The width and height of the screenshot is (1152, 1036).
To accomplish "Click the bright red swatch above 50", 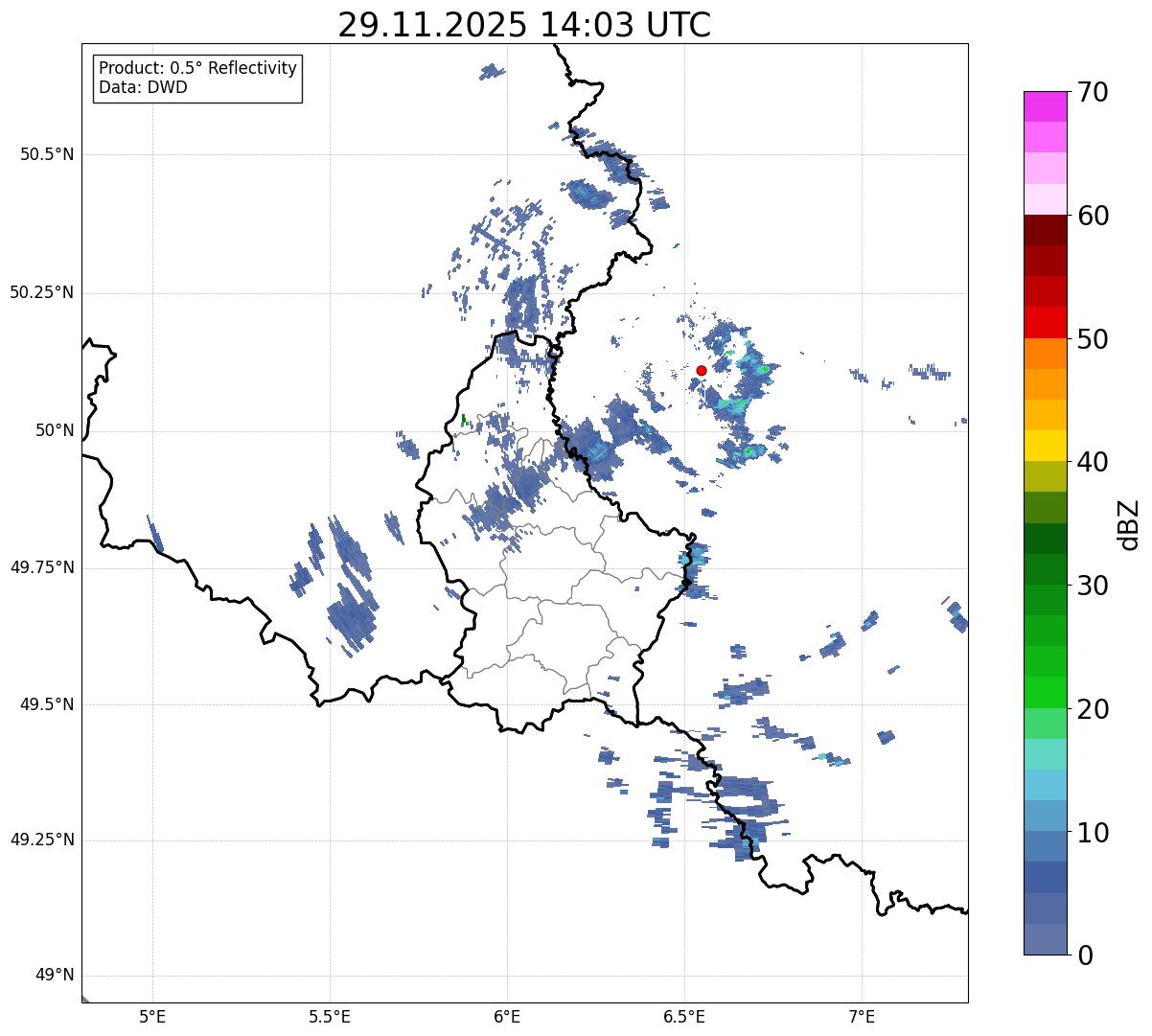I will pos(1045,322).
